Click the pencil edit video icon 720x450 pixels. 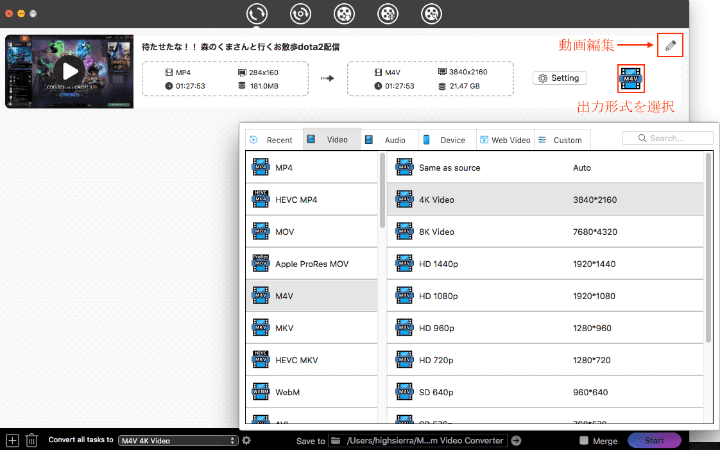pyautogui.click(x=670, y=45)
